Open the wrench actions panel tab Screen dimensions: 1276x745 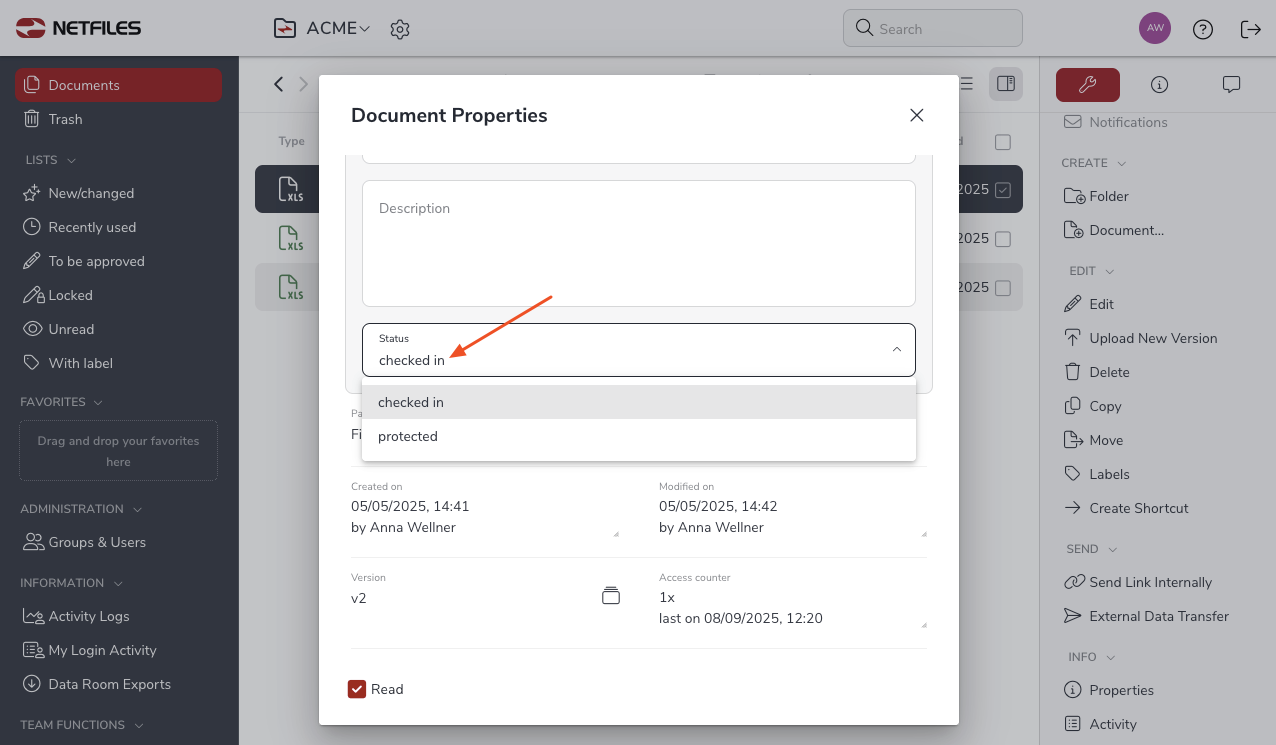pos(1087,85)
